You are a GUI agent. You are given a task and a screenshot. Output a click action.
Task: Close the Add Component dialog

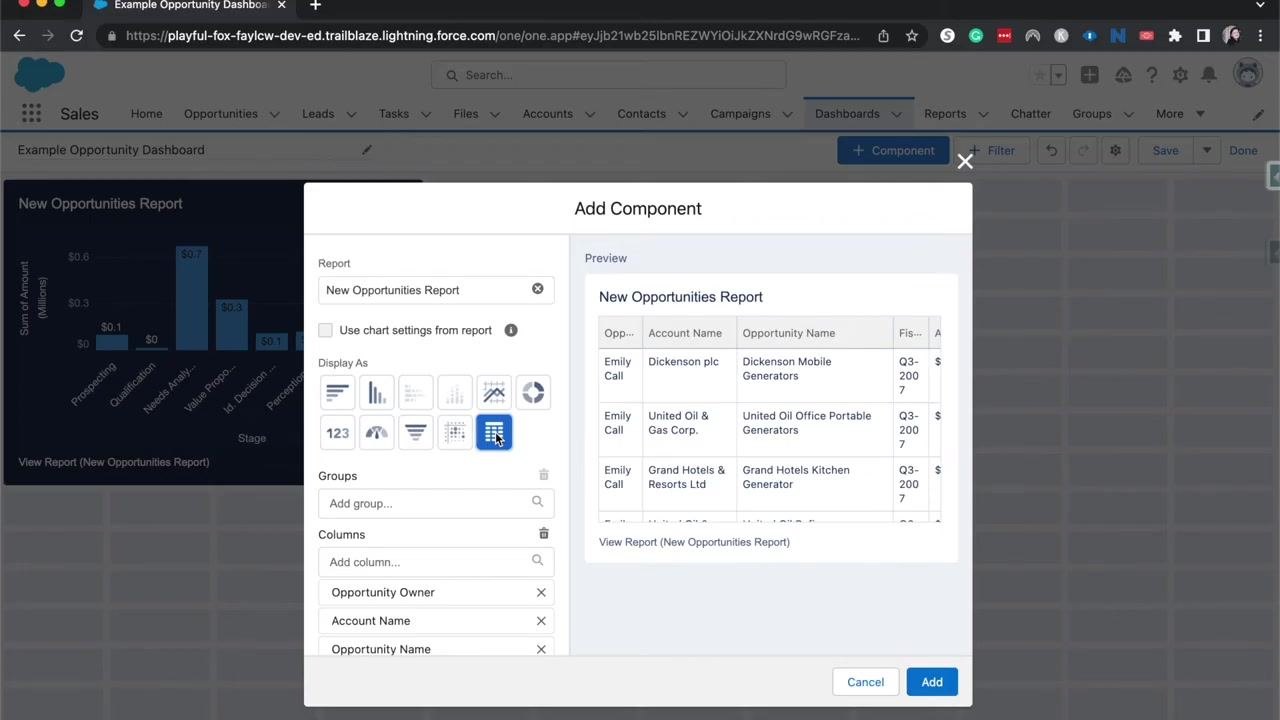tap(965, 162)
